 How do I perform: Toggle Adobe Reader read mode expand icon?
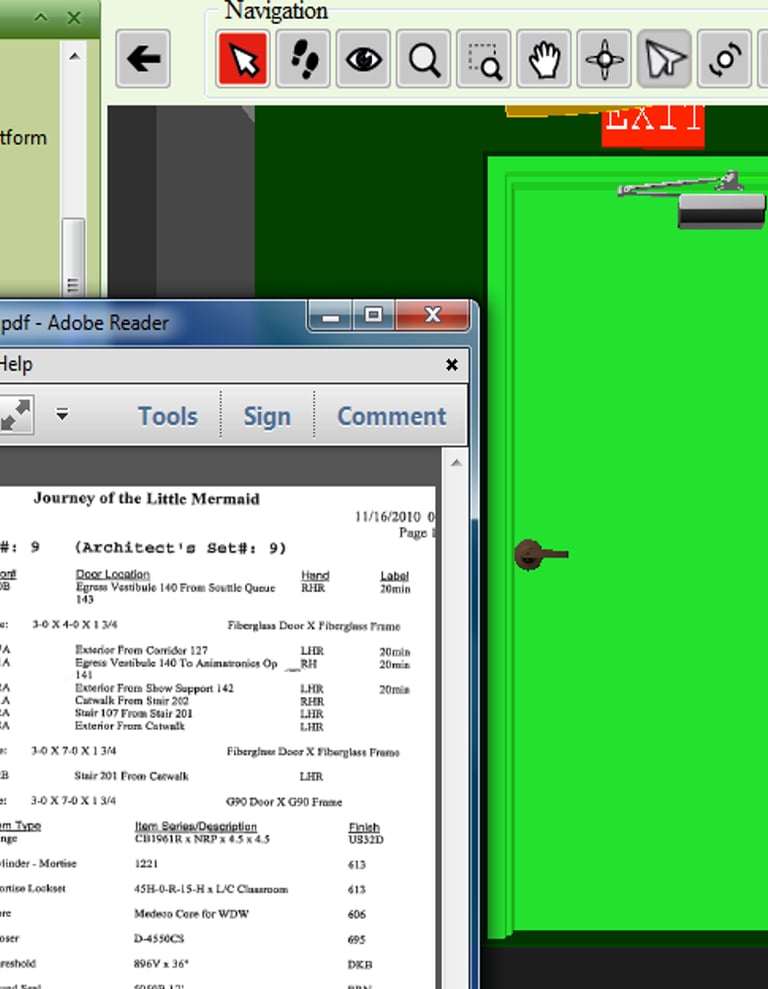pyautogui.click(x=15, y=415)
